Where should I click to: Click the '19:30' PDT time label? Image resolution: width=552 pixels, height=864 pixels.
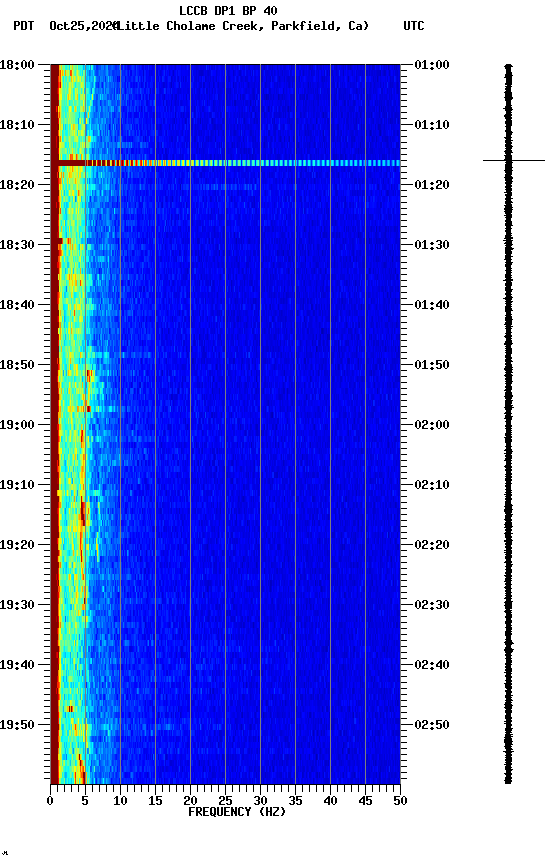click(17, 606)
